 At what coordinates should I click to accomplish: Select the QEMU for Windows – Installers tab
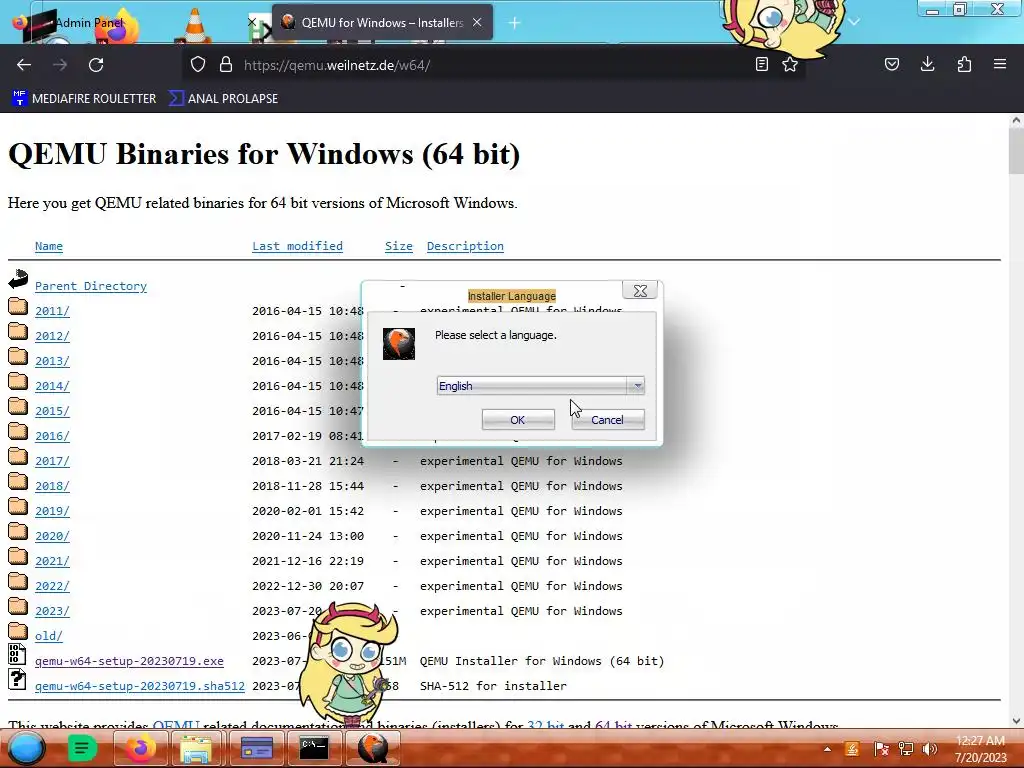tap(382, 23)
